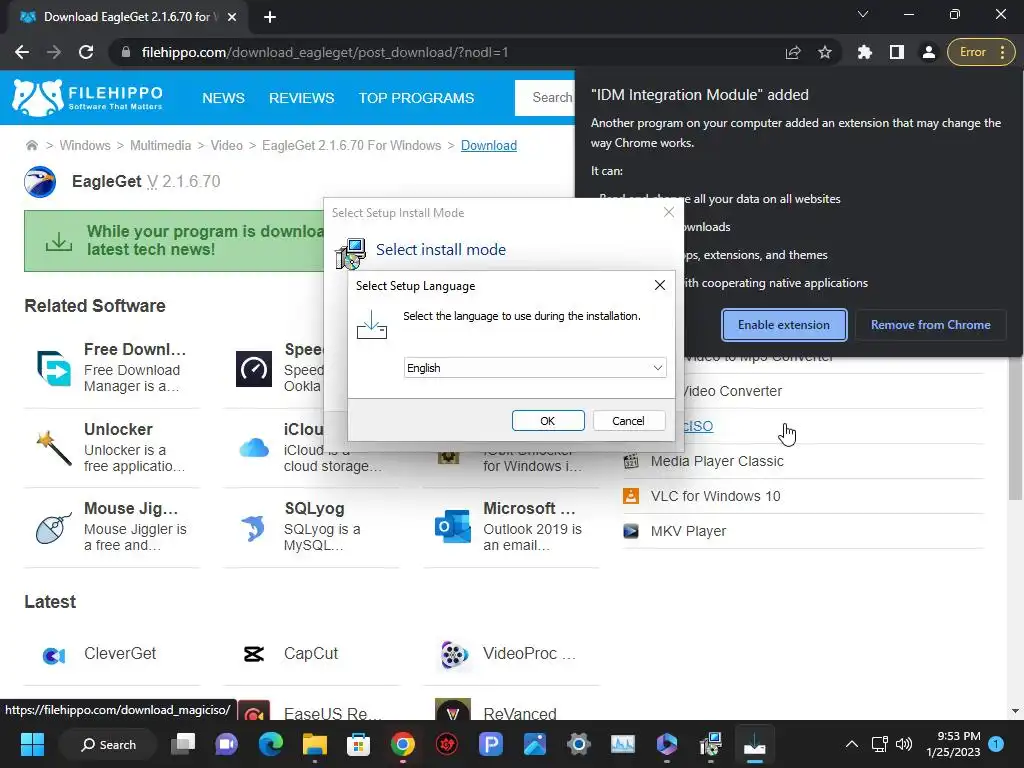Image resolution: width=1024 pixels, height=768 pixels.
Task: Open the REVIEWS menu
Action: coord(301,98)
